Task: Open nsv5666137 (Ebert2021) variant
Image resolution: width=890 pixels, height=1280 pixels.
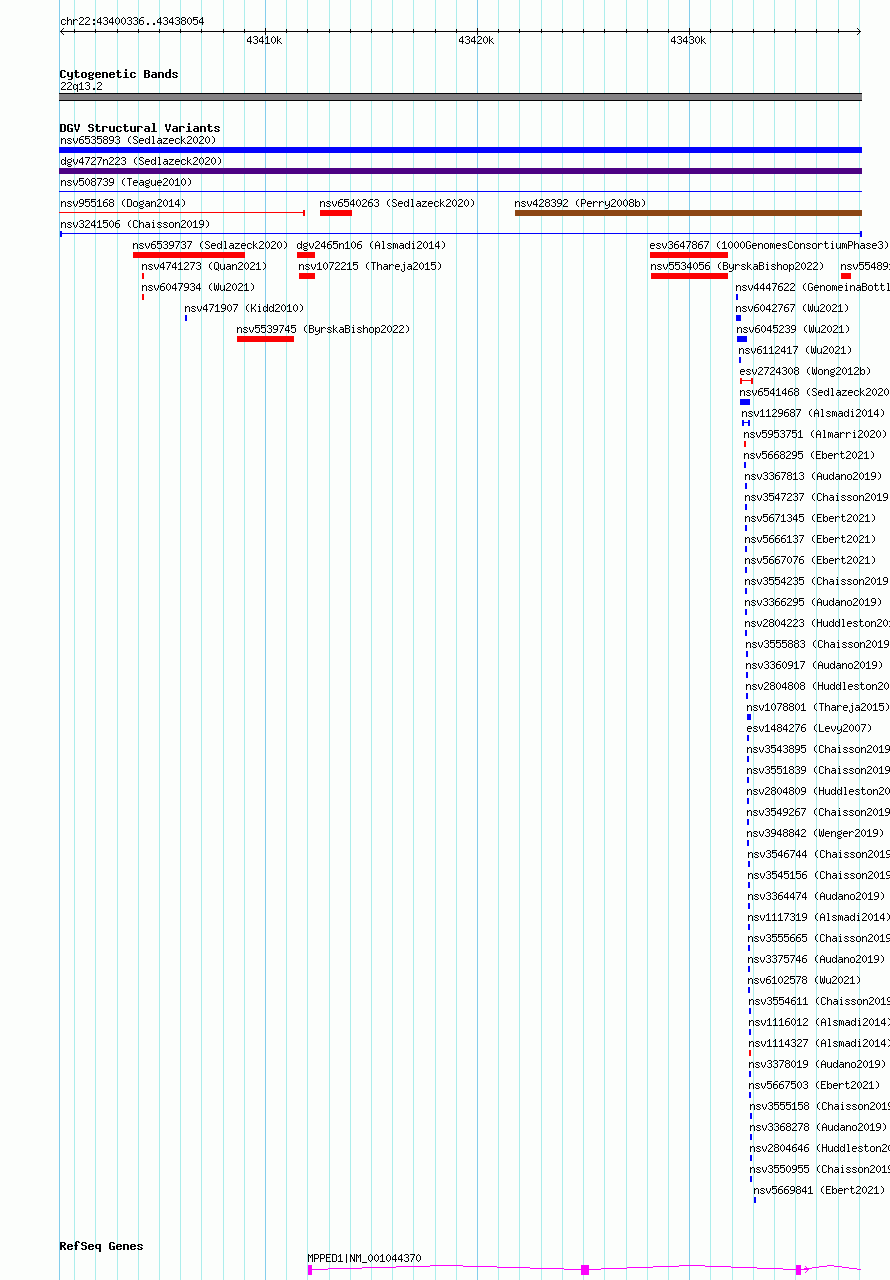Action: [x=810, y=539]
